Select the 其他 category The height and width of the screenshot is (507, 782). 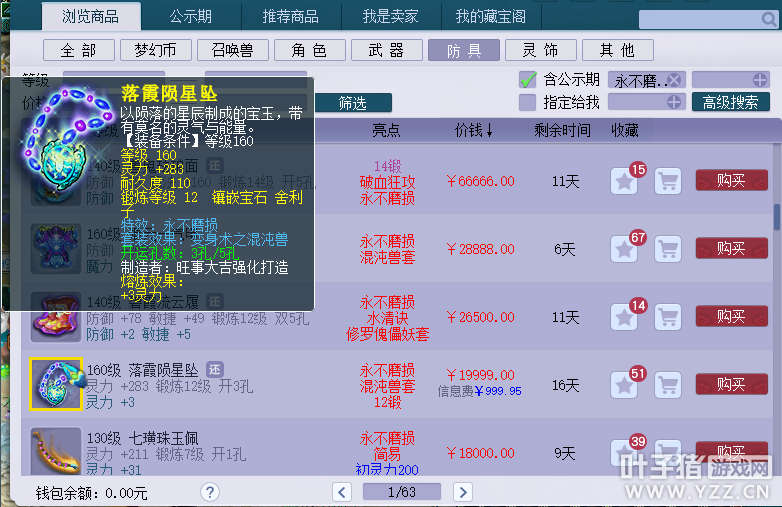pyautogui.click(x=617, y=50)
